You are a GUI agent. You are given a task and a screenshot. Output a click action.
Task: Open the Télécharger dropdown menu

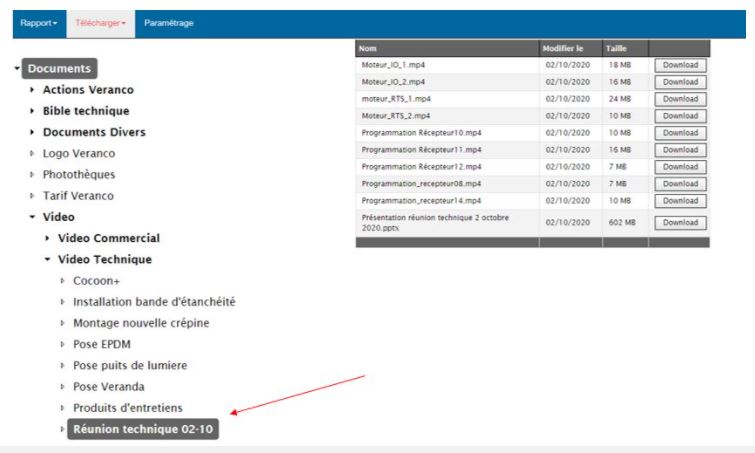pyautogui.click(x=97, y=22)
